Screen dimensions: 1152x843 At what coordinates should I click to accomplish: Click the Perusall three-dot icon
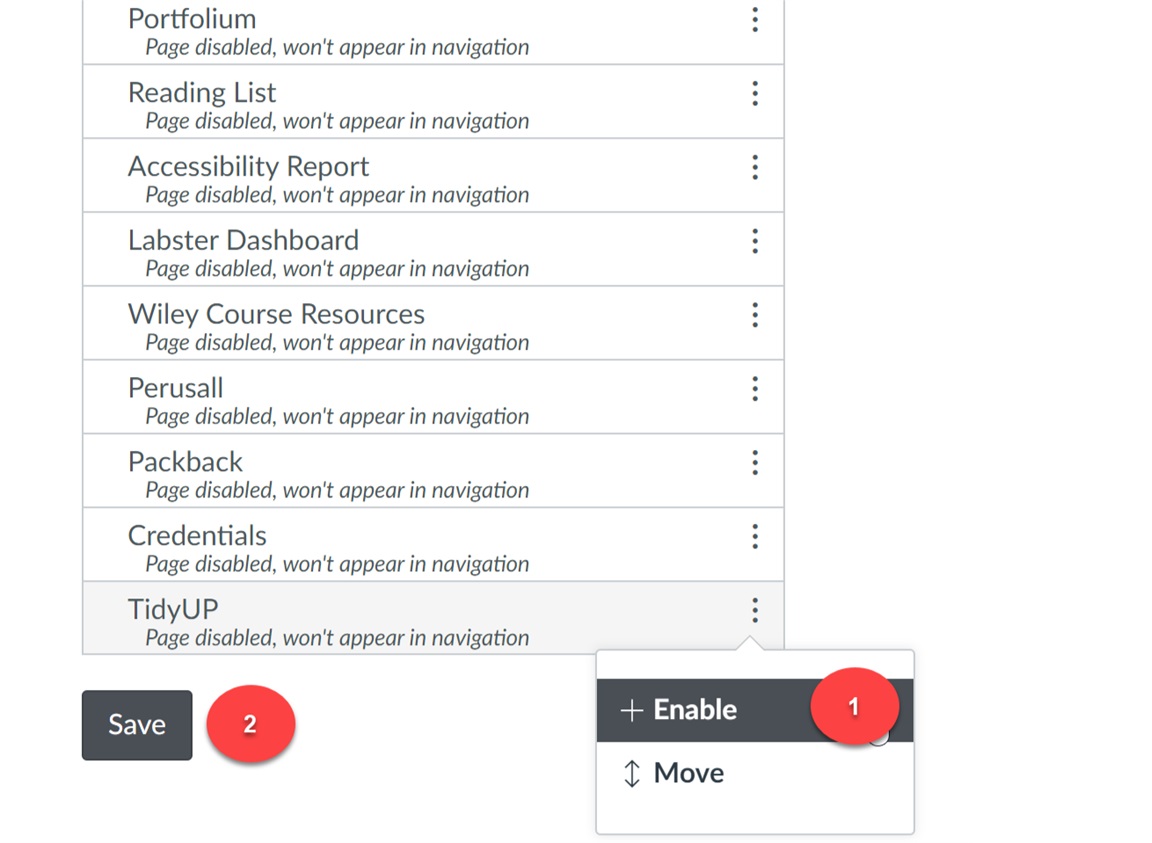pos(755,389)
